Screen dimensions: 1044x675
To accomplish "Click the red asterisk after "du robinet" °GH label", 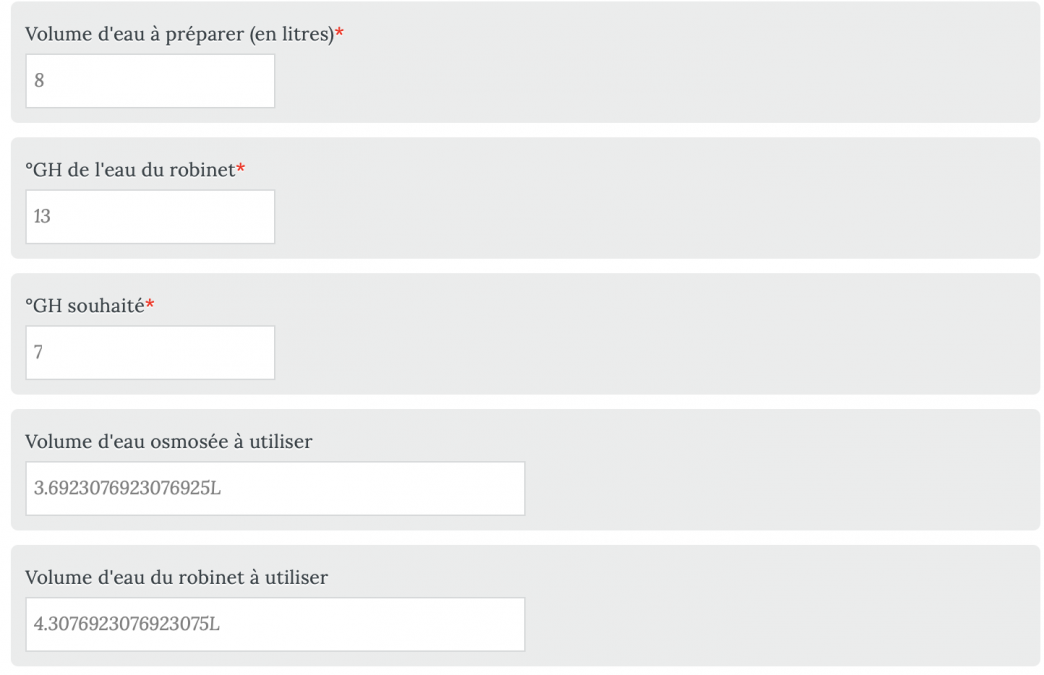I will tap(241, 168).
